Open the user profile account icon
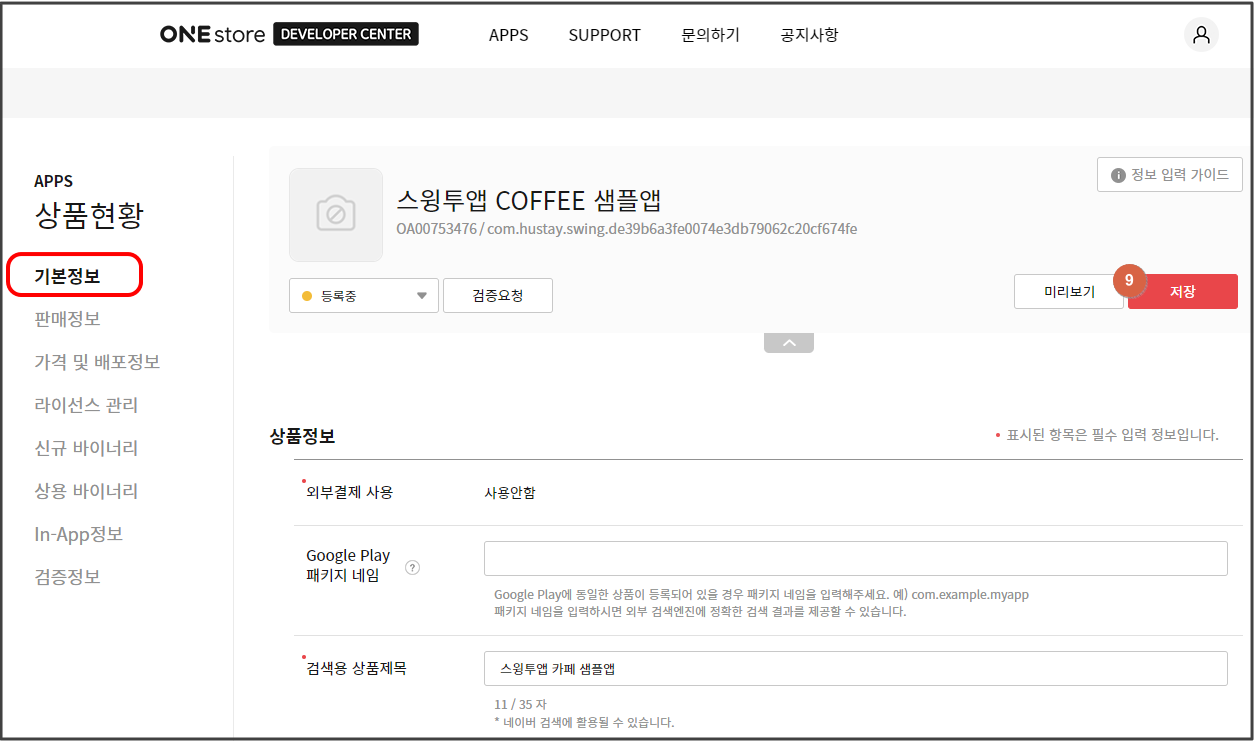This screenshot has width=1254, height=741. pos(1201,35)
